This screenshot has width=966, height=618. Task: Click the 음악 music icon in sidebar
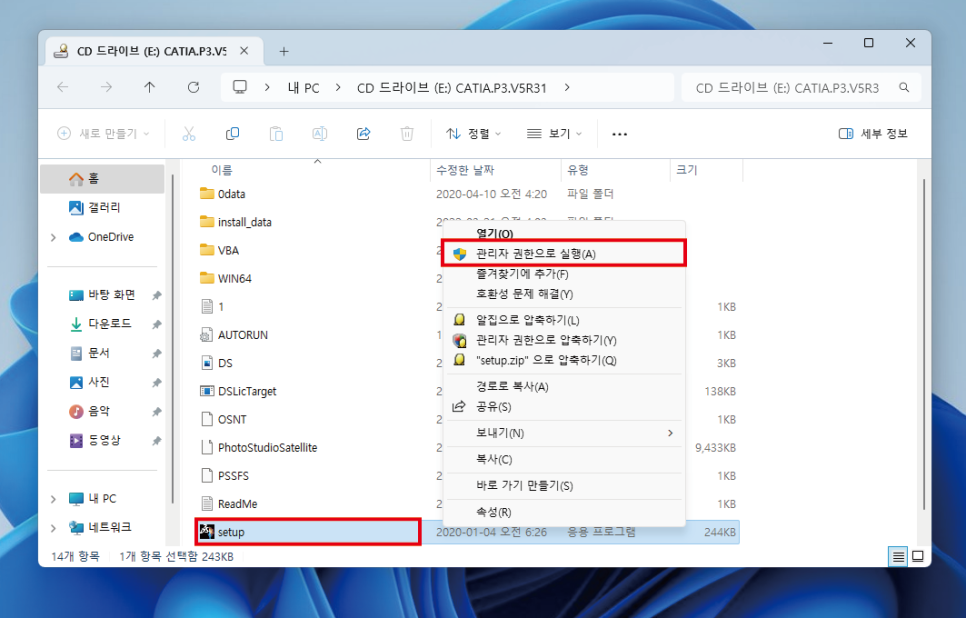click(76, 412)
